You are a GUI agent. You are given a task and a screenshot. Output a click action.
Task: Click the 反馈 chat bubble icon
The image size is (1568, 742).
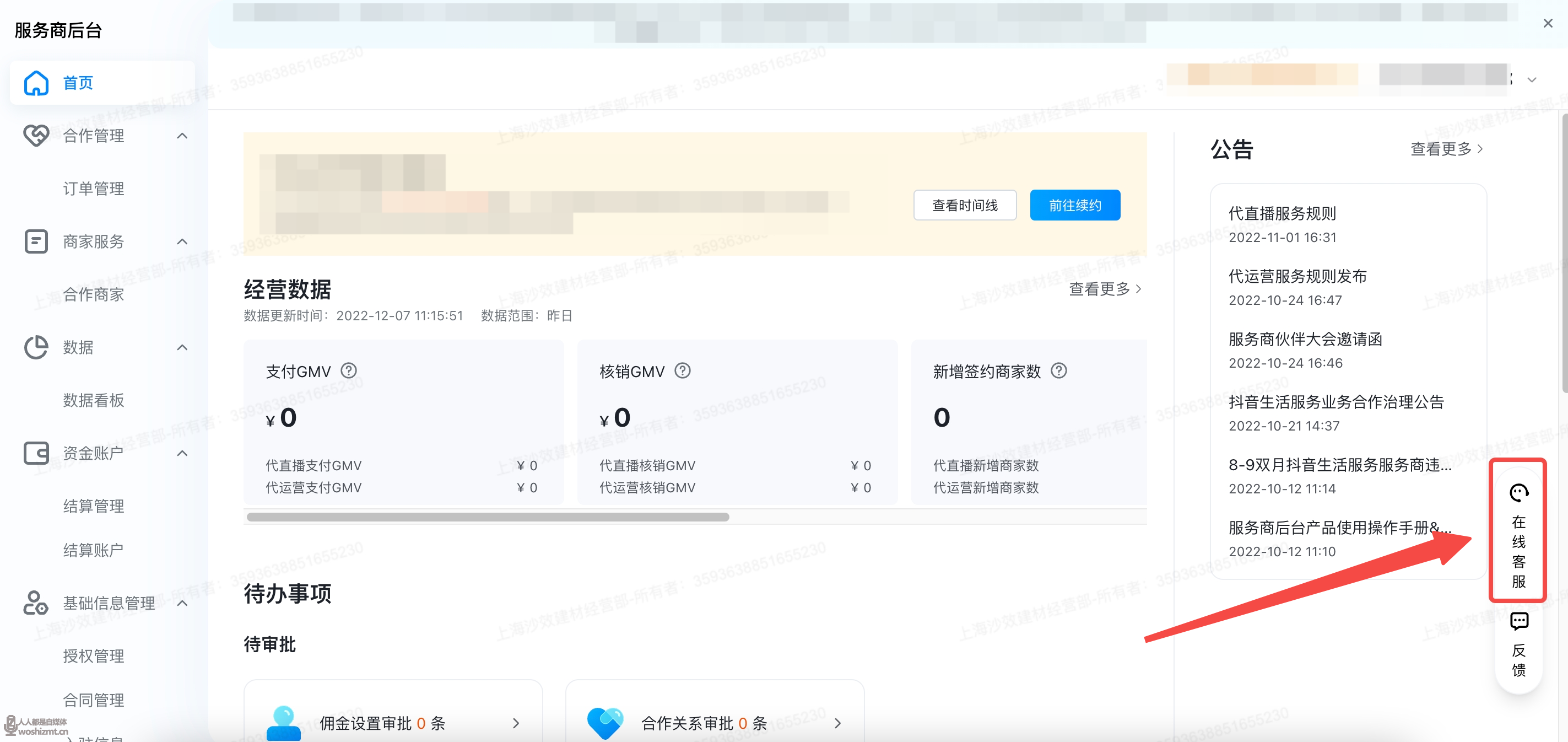[x=1519, y=621]
